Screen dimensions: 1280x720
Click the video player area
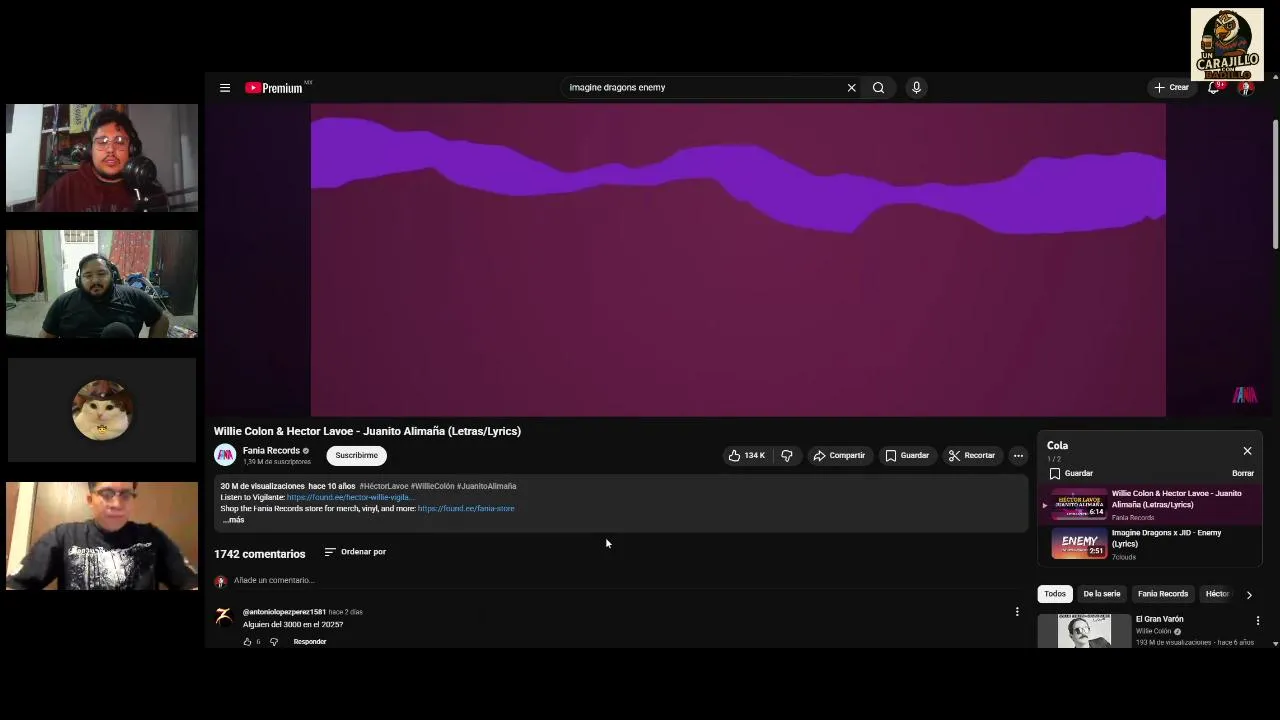[738, 260]
